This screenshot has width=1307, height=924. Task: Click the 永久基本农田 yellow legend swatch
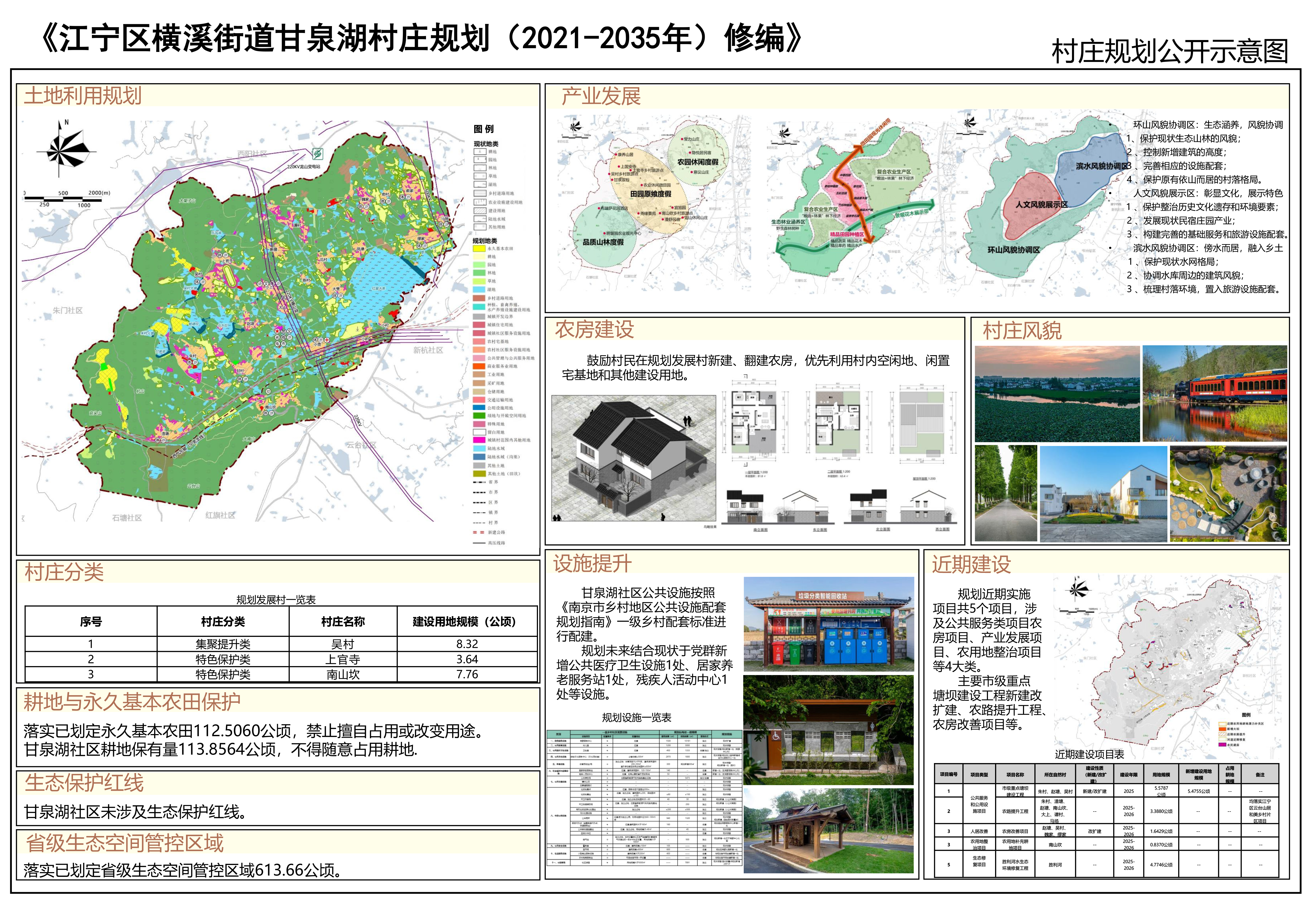click(x=479, y=249)
